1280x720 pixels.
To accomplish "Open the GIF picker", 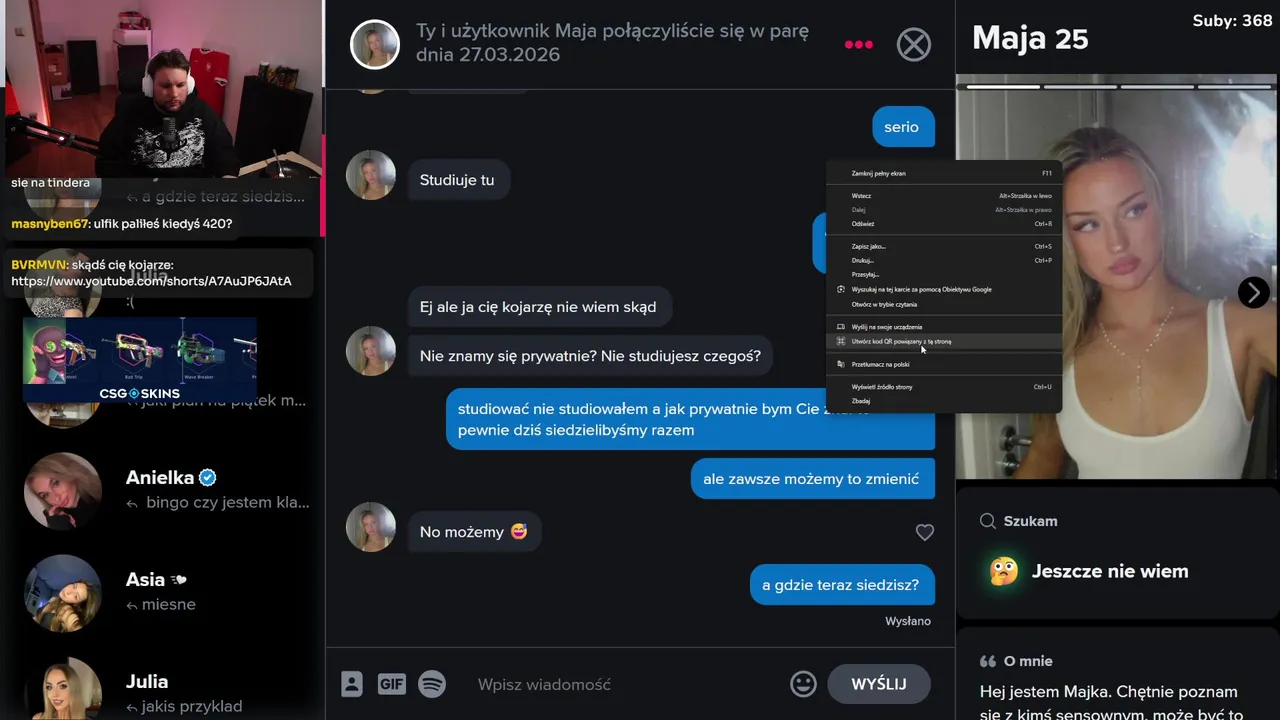I will pyautogui.click(x=391, y=684).
